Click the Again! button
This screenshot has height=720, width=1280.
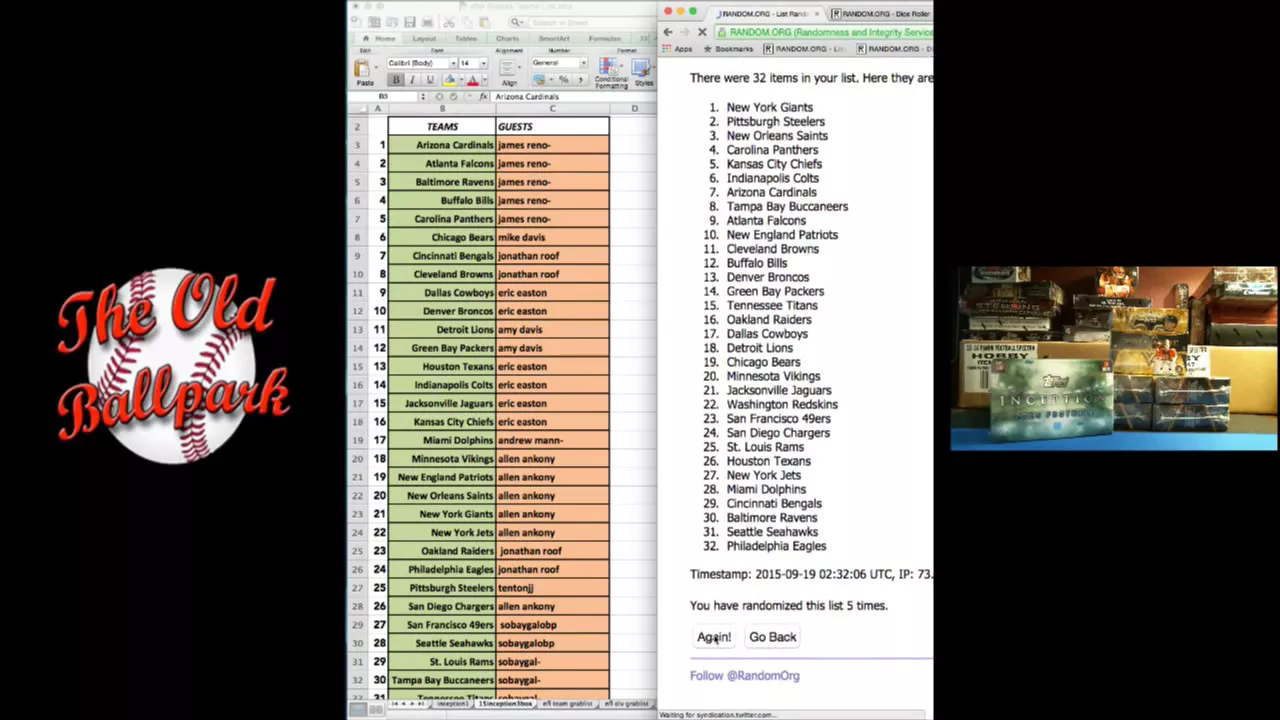714,637
